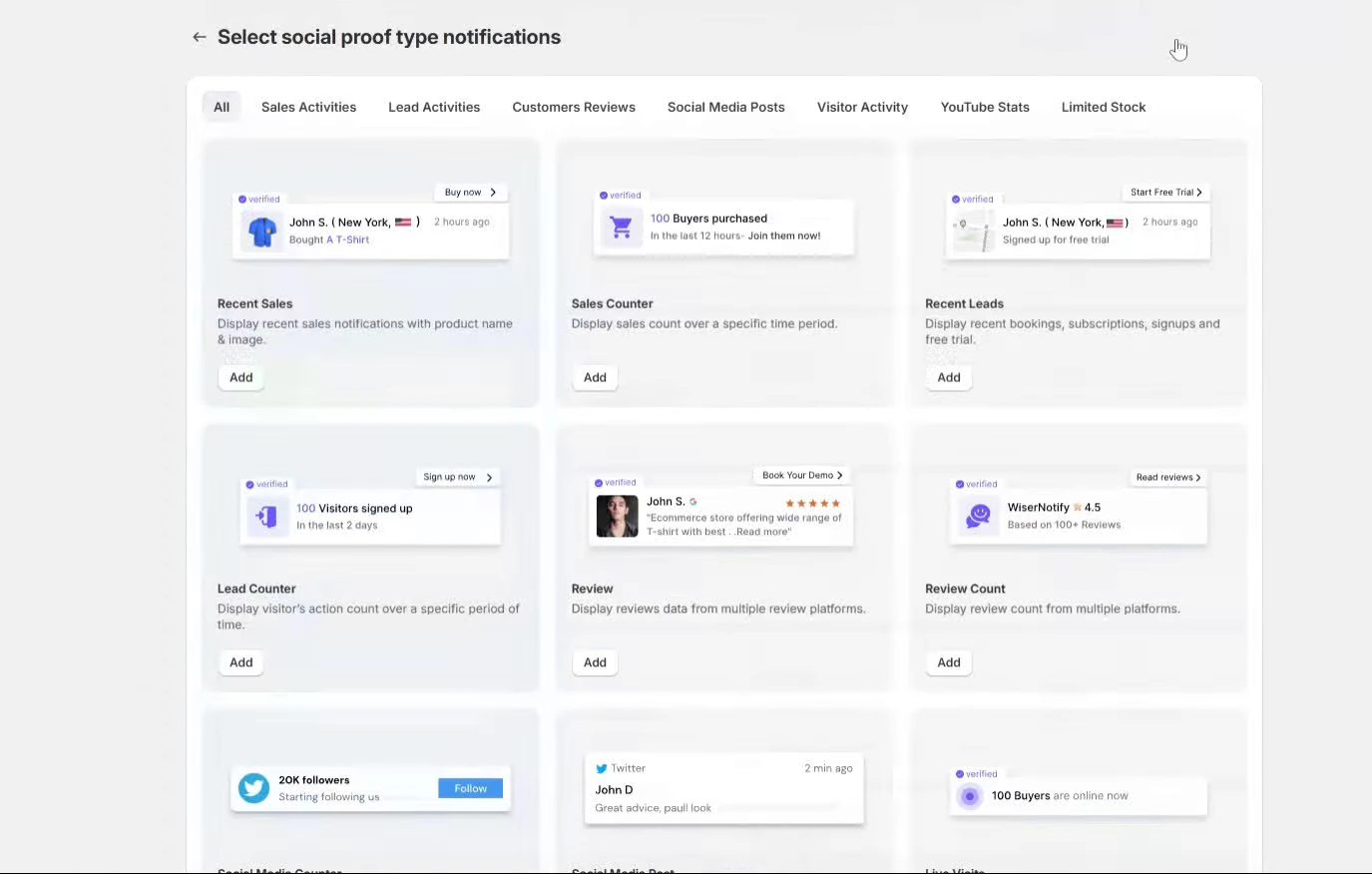Add the Sales Counter notification

(595, 377)
